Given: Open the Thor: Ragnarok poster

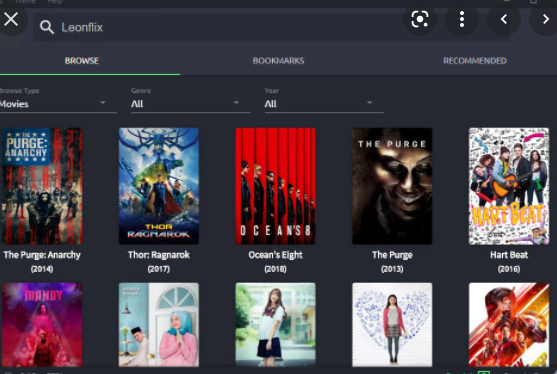Looking at the screenshot, I should (158, 186).
